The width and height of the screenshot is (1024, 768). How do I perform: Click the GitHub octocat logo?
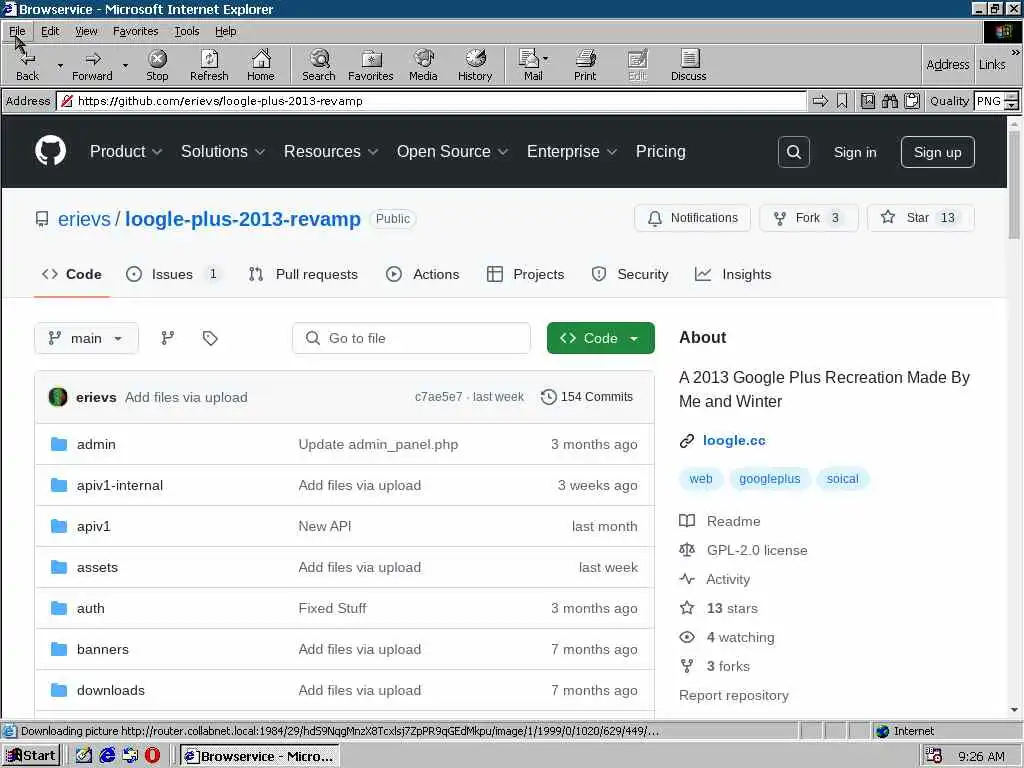(50, 151)
